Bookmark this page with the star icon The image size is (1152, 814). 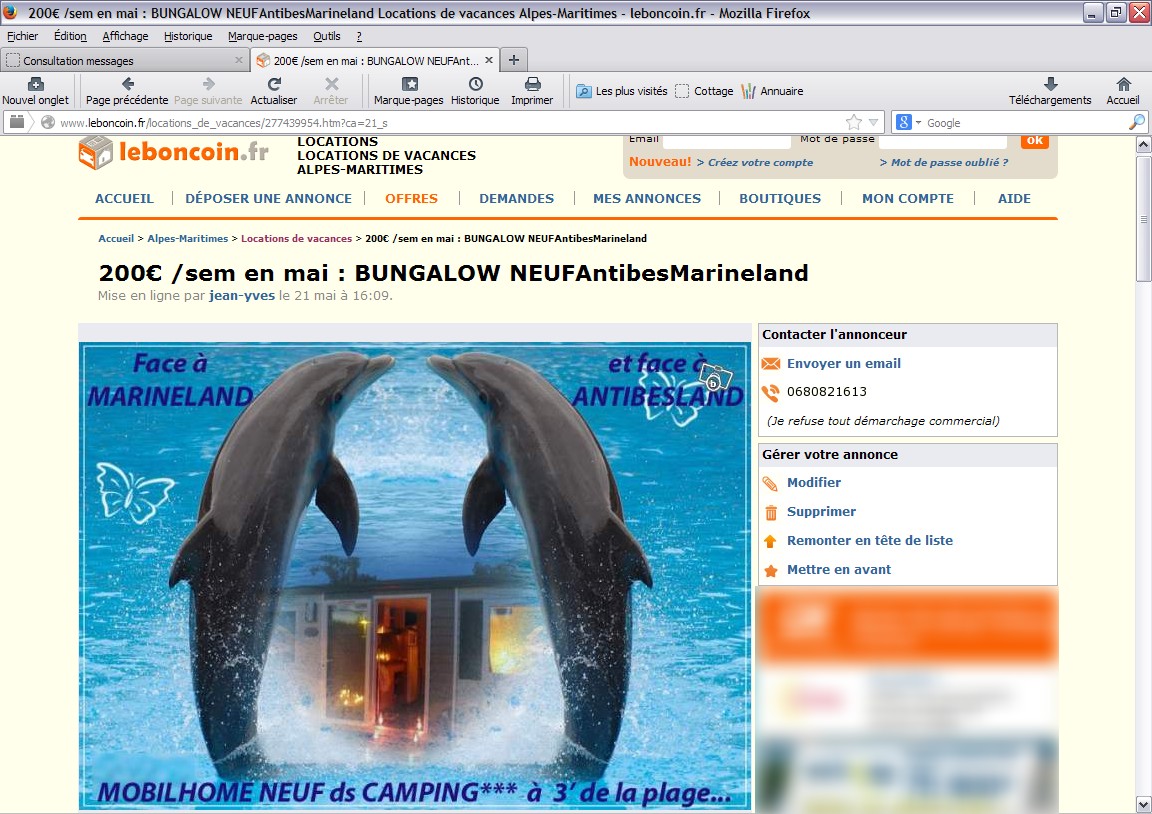click(854, 122)
